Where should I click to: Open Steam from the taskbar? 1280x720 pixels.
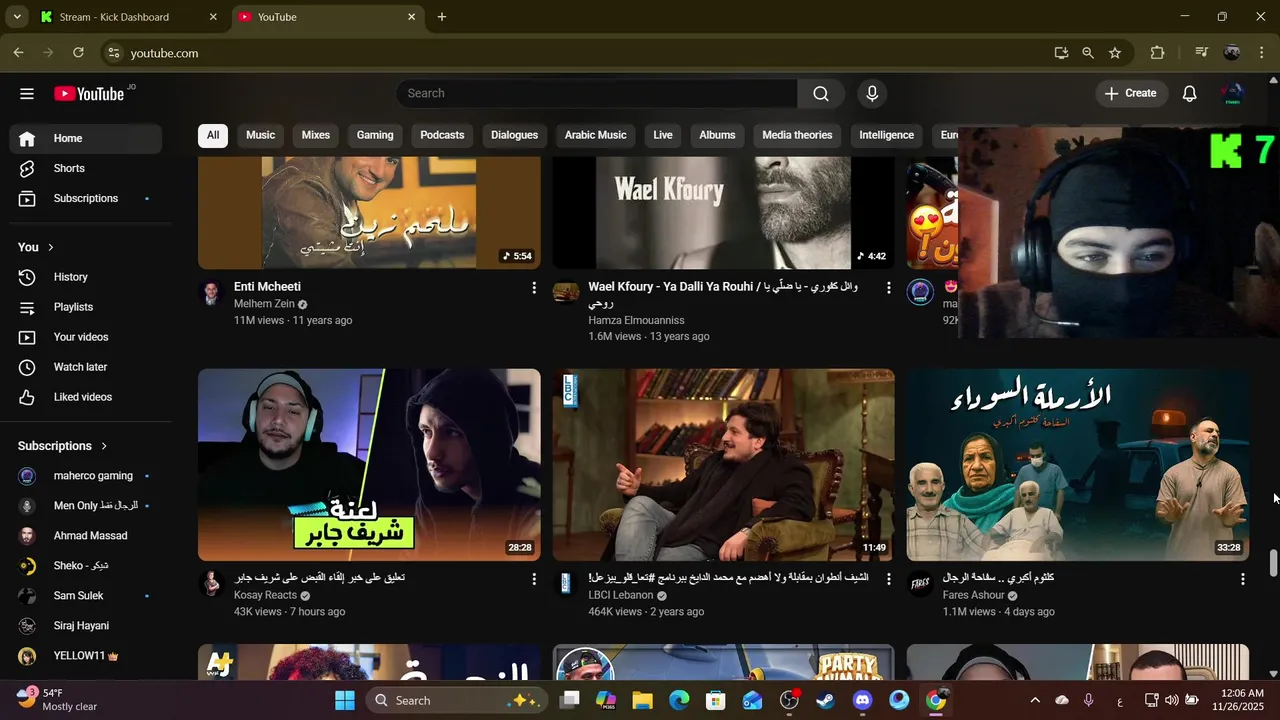click(825, 700)
